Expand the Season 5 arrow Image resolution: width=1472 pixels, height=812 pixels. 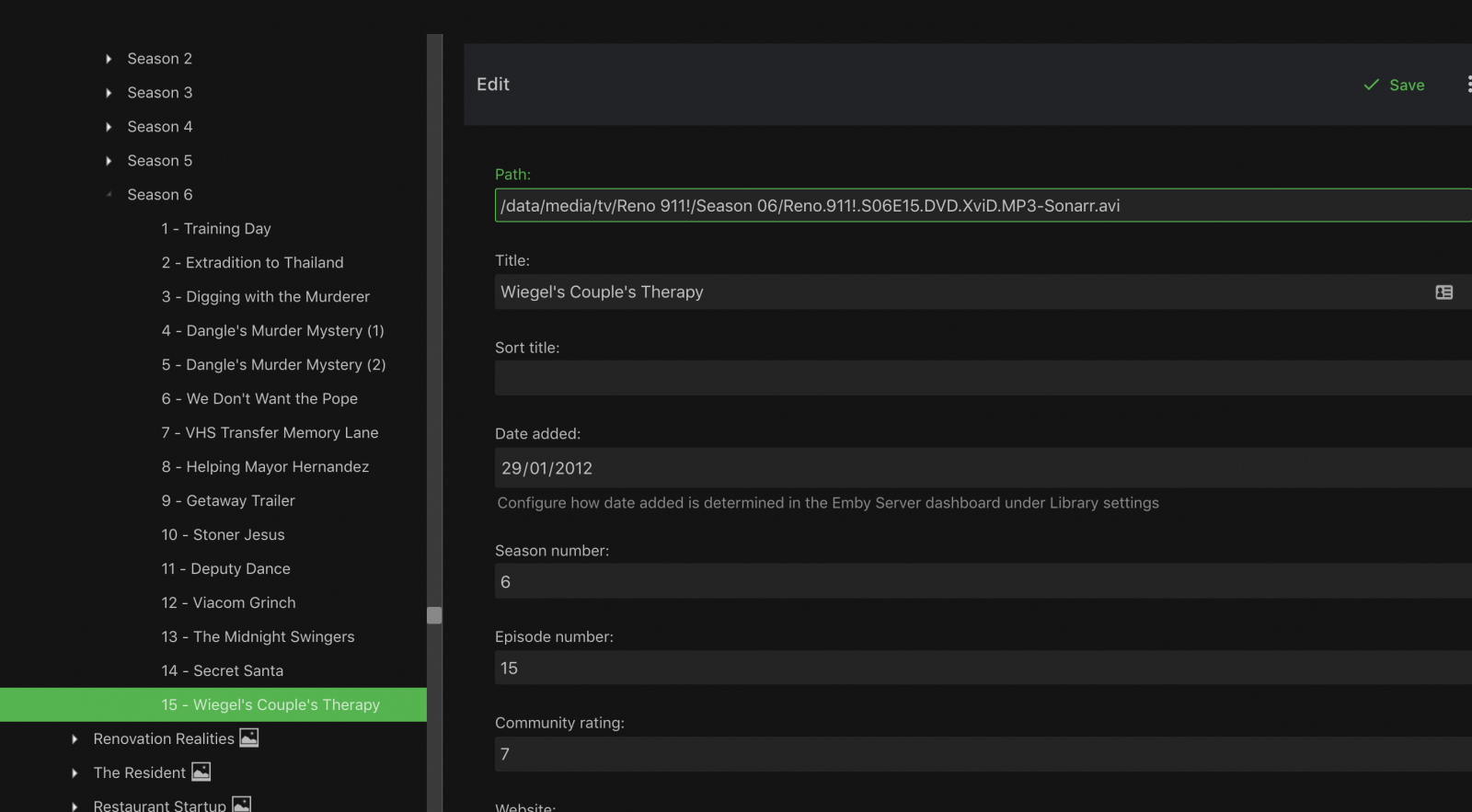tap(109, 161)
